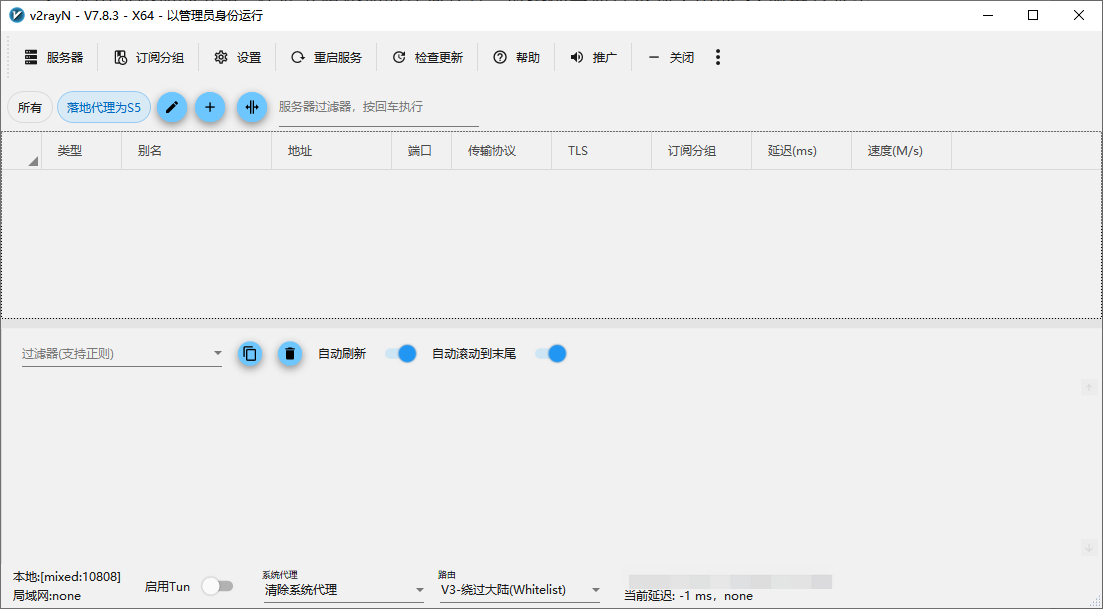Image resolution: width=1103 pixels, height=609 pixels.
Task: Toggle the 自动滚动到末尾 switch
Action: (x=551, y=354)
